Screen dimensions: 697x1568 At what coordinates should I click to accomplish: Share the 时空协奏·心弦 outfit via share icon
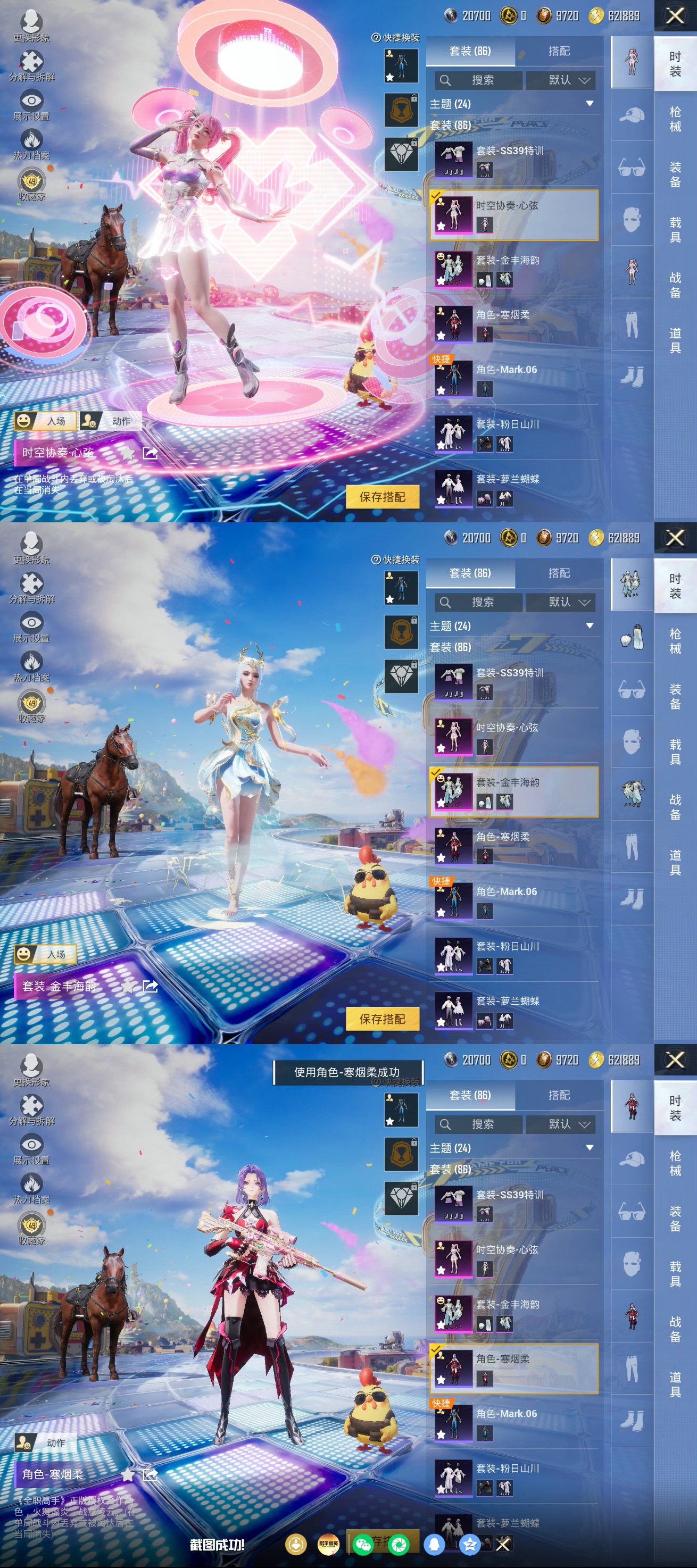pos(150,453)
